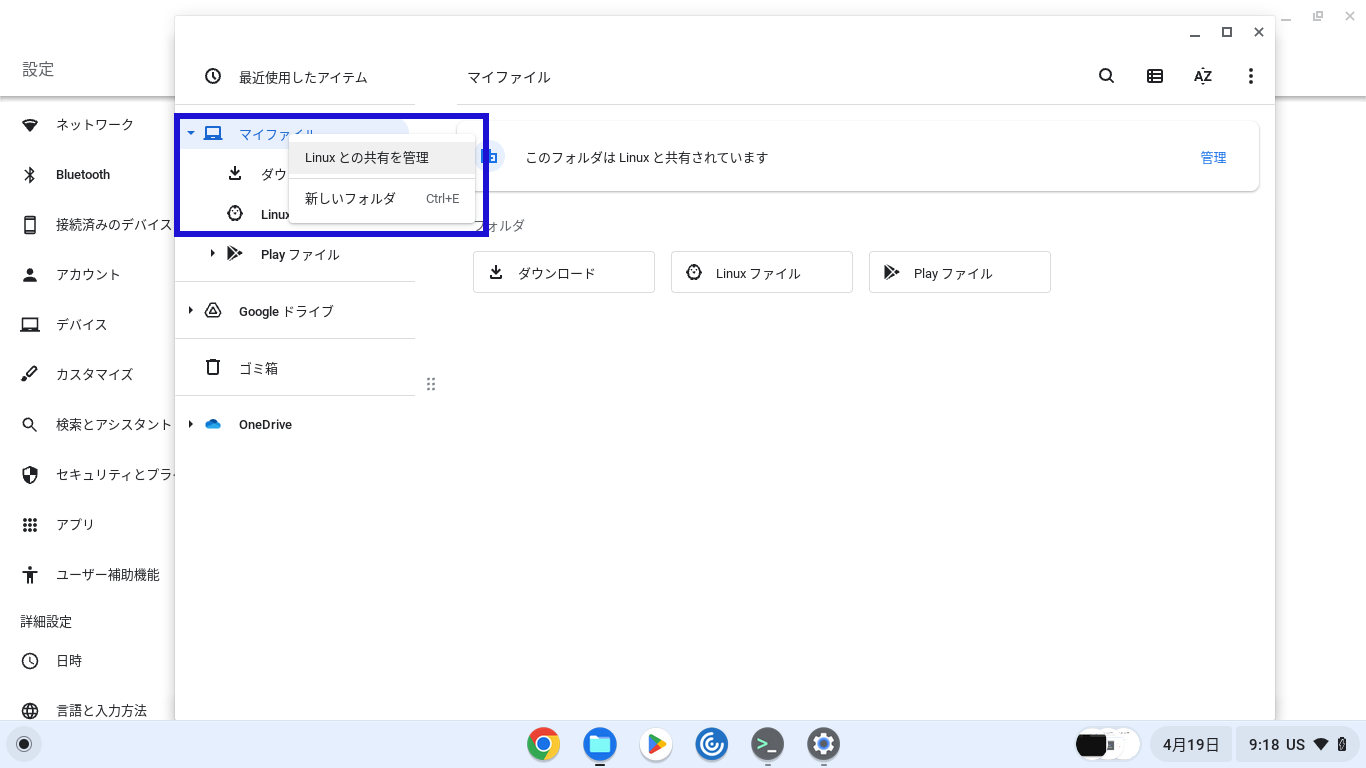
Task: Collapse the マイファイル tree arrow
Action: click(x=191, y=133)
